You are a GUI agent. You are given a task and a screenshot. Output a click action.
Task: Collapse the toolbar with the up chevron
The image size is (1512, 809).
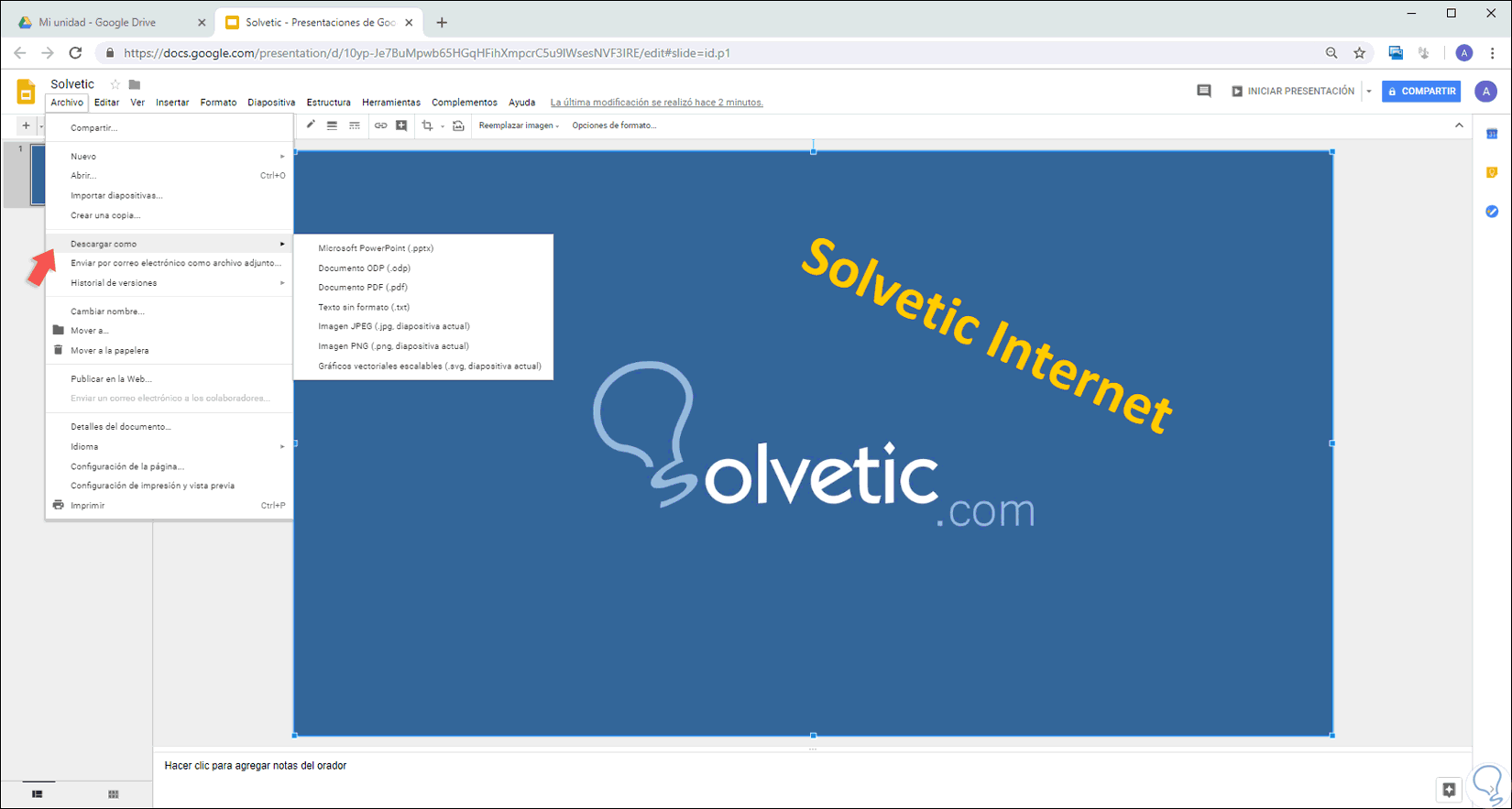1459,126
